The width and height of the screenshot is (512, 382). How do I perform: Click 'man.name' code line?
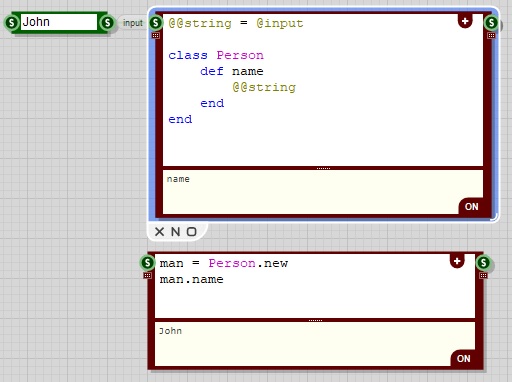(192, 279)
